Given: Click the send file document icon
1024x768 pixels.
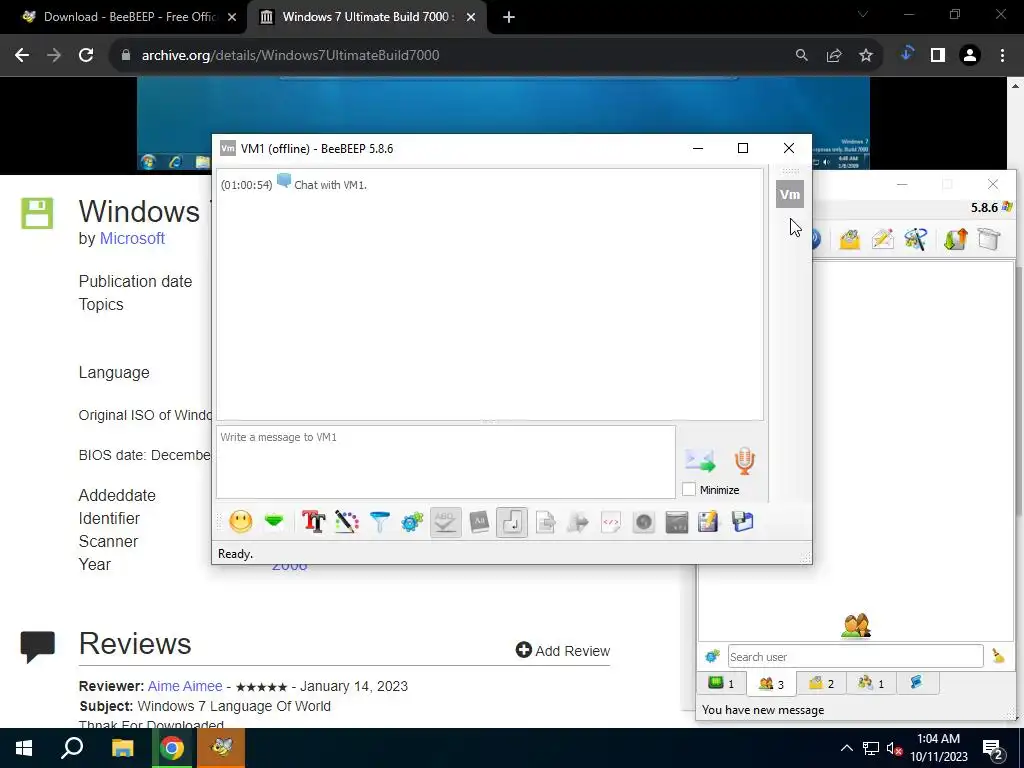Looking at the screenshot, I should pyautogui.click(x=545, y=522).
